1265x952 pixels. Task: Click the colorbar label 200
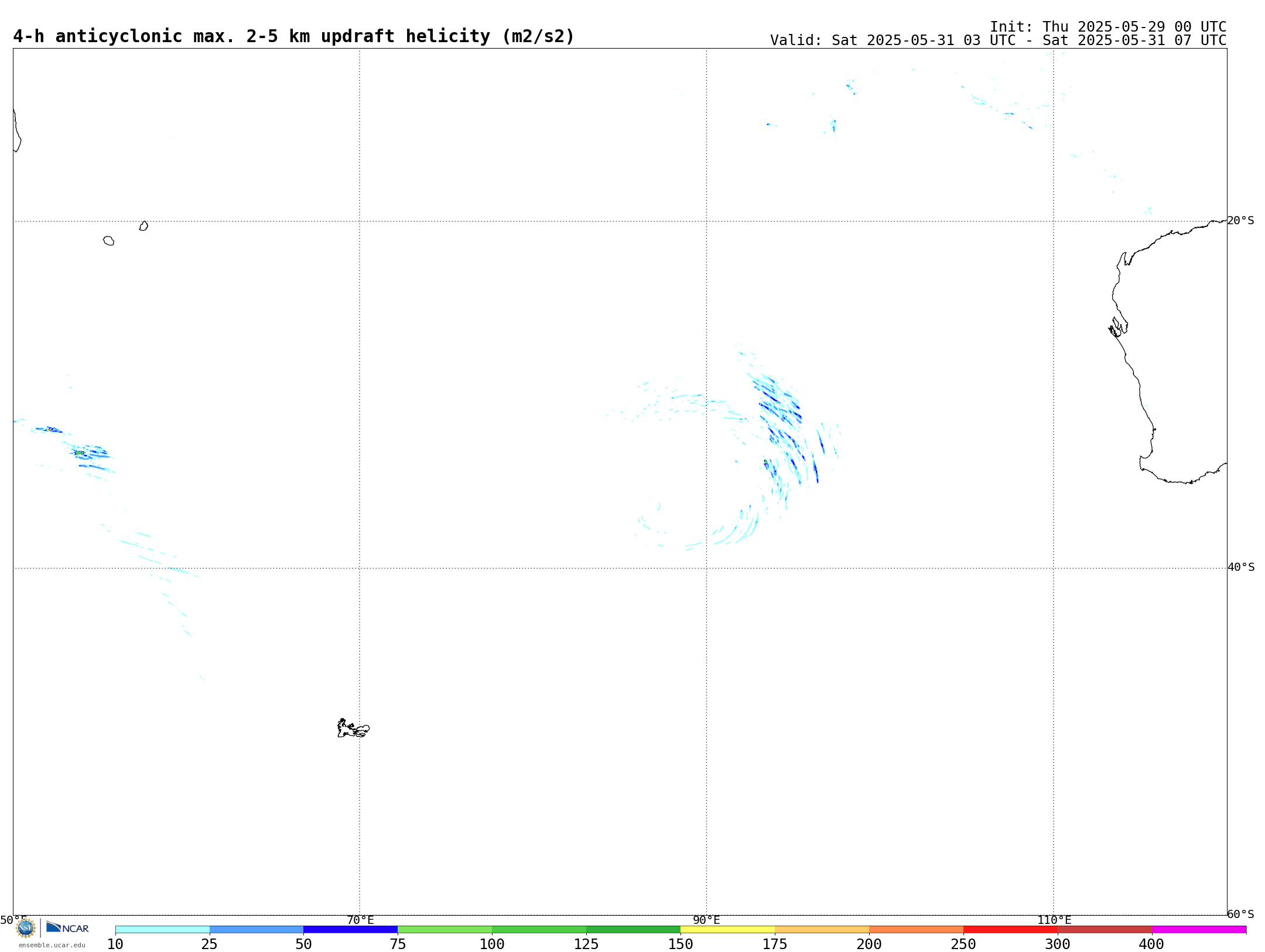click(x=869, y=944)
